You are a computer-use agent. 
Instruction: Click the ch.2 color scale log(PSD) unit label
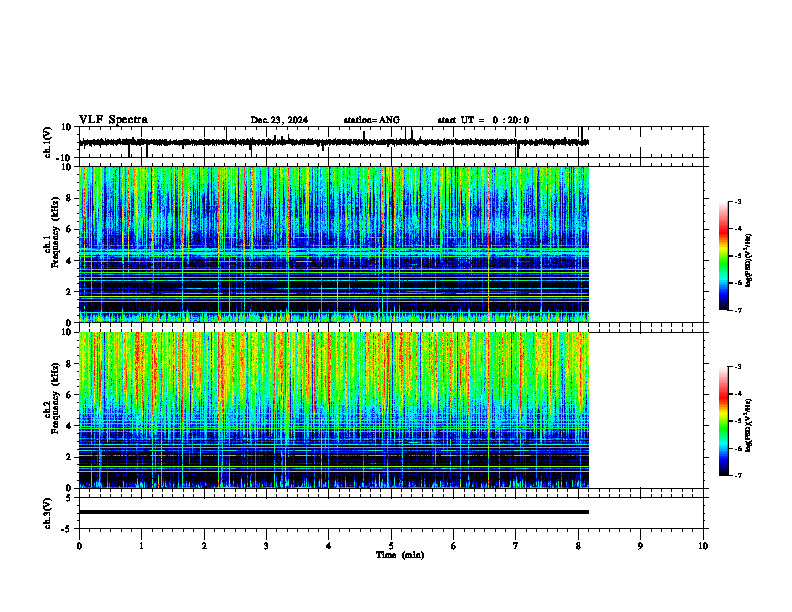[x=749, y=425]
